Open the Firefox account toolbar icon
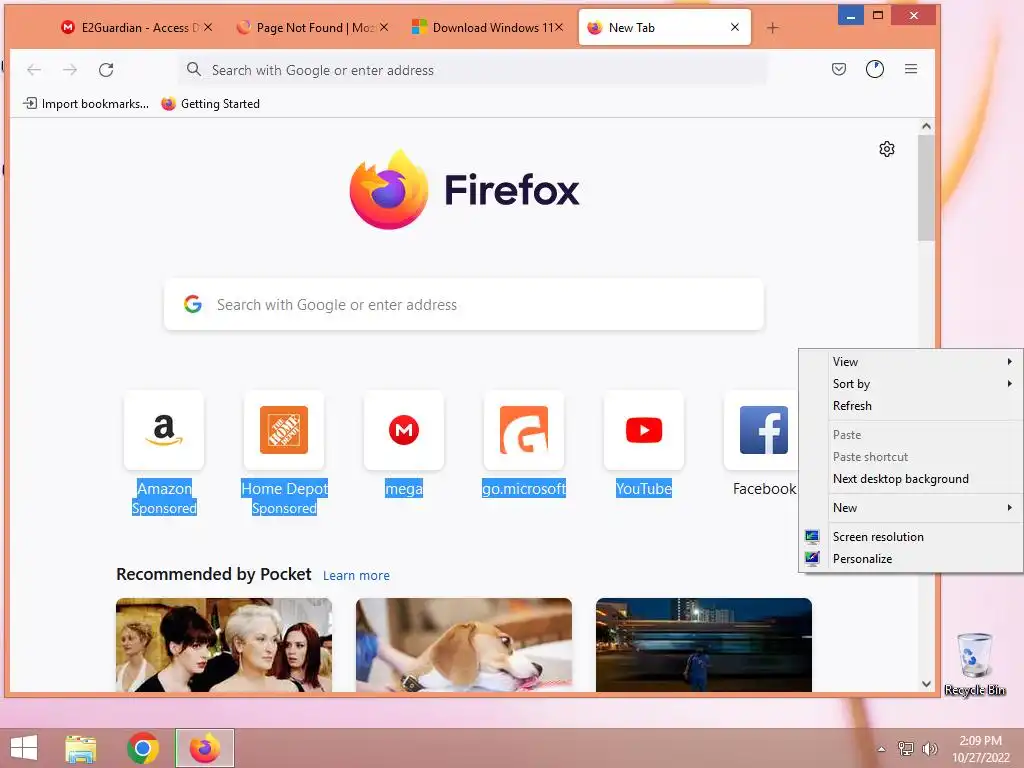Screen dimensions: 1024x768 [x=874, y=69]
